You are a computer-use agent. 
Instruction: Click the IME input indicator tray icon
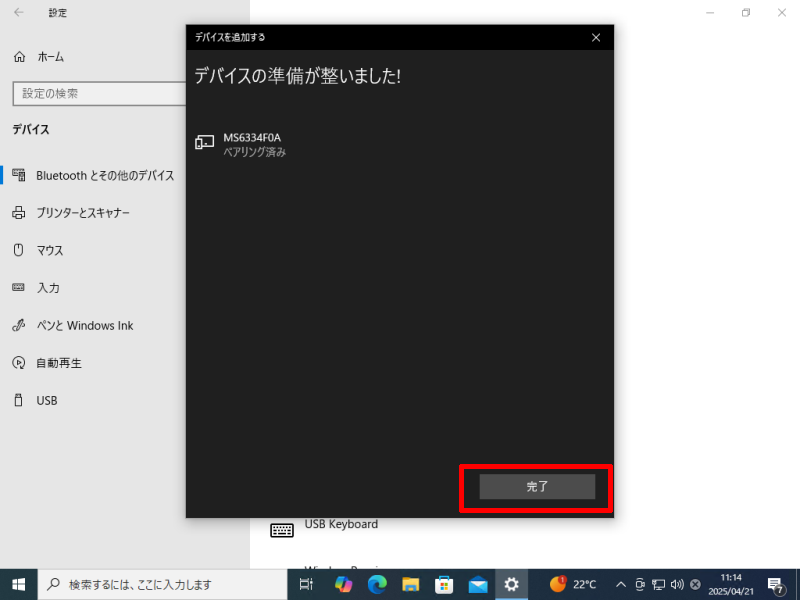click(x=695, y=585)
